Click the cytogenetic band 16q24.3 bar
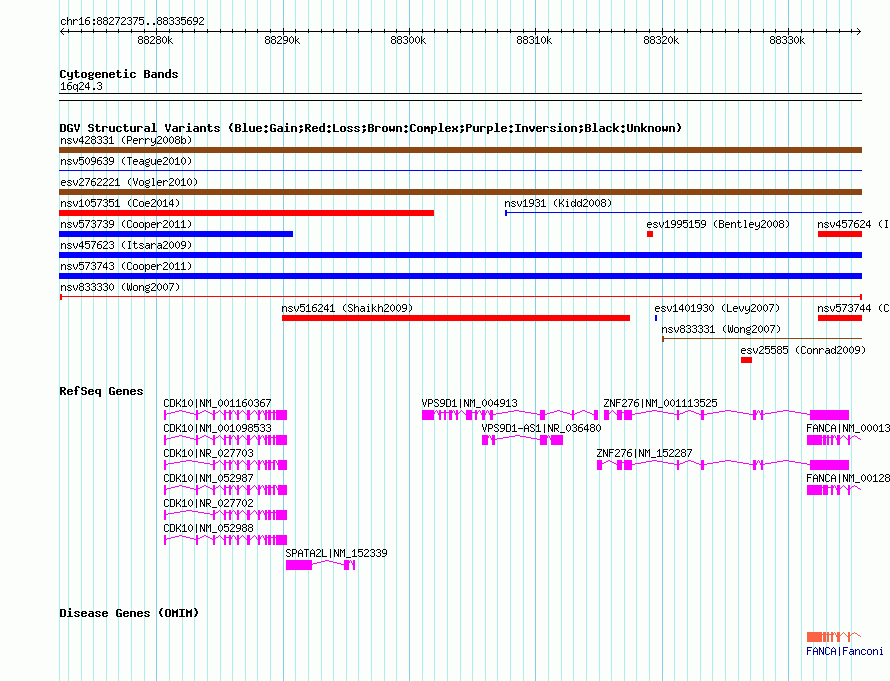Viewport: 890px width, 681px height. (x=460, y=97)
